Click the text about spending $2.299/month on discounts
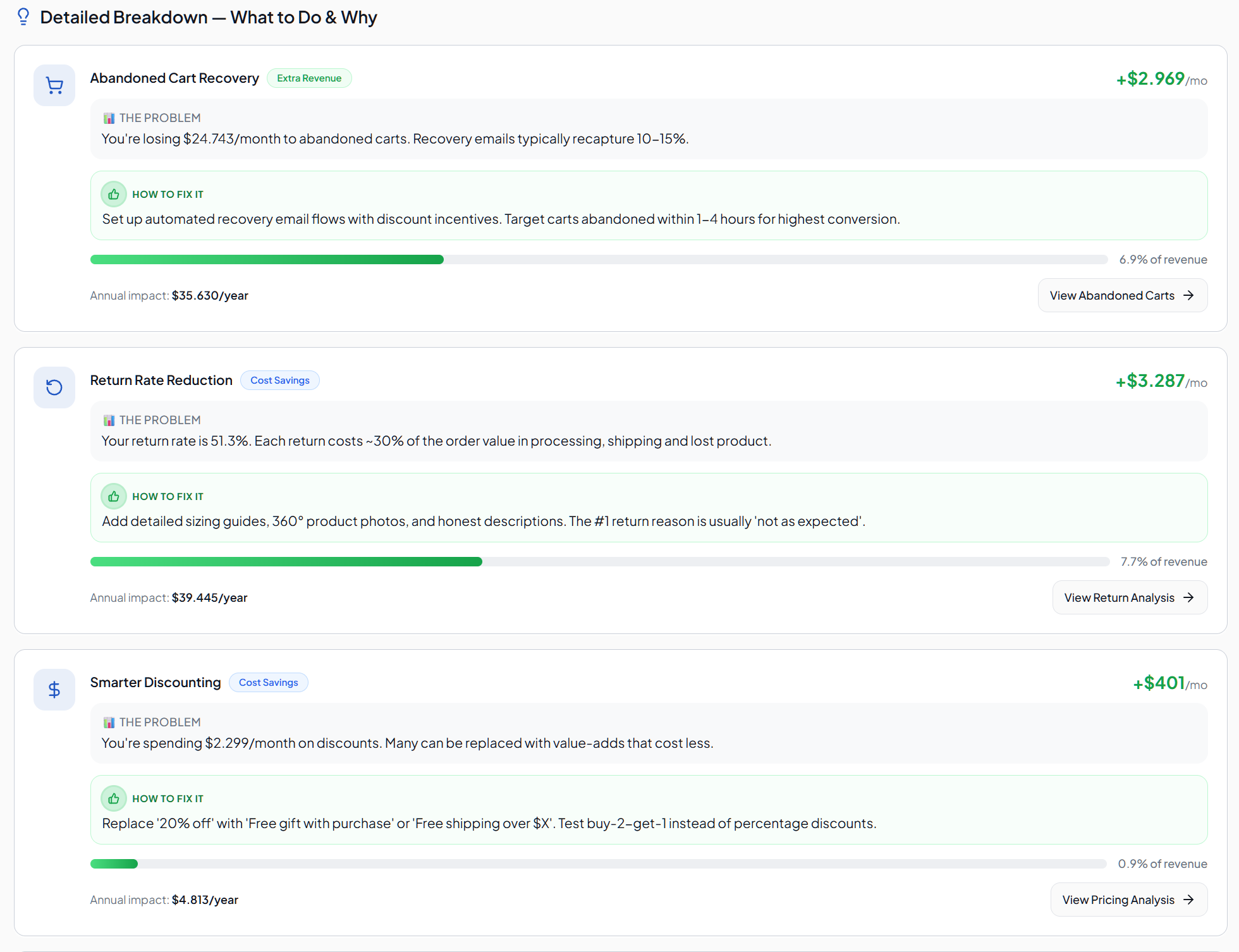 [x=407, y=743]
